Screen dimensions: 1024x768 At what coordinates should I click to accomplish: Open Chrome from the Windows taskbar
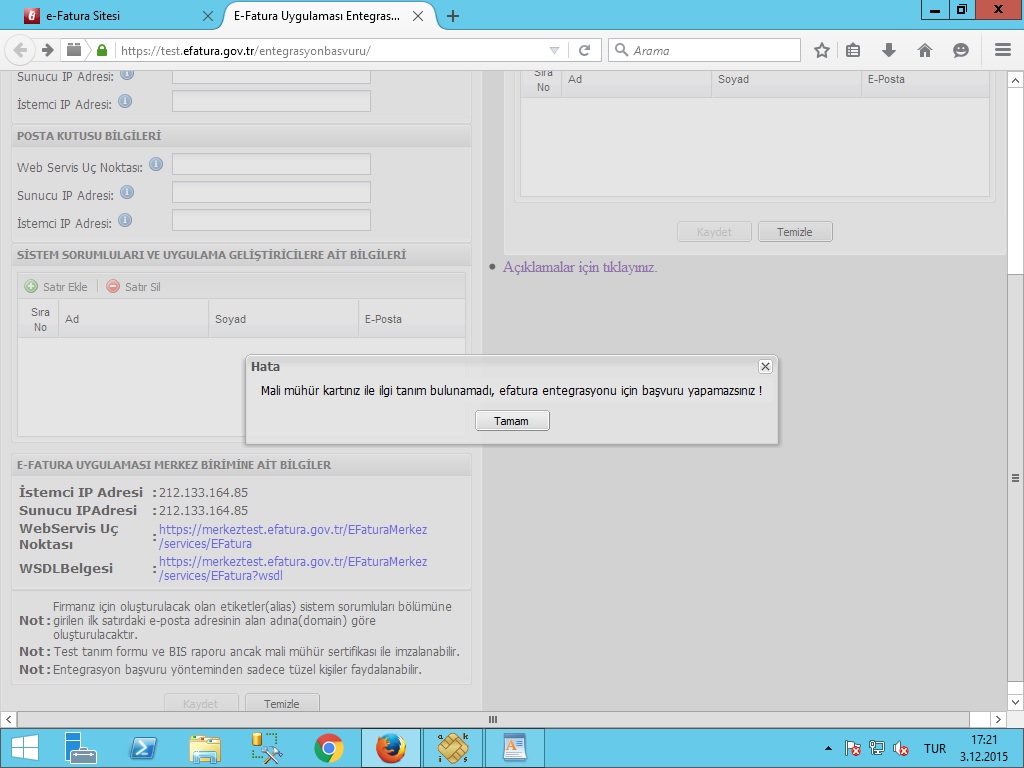pos(329,748)
